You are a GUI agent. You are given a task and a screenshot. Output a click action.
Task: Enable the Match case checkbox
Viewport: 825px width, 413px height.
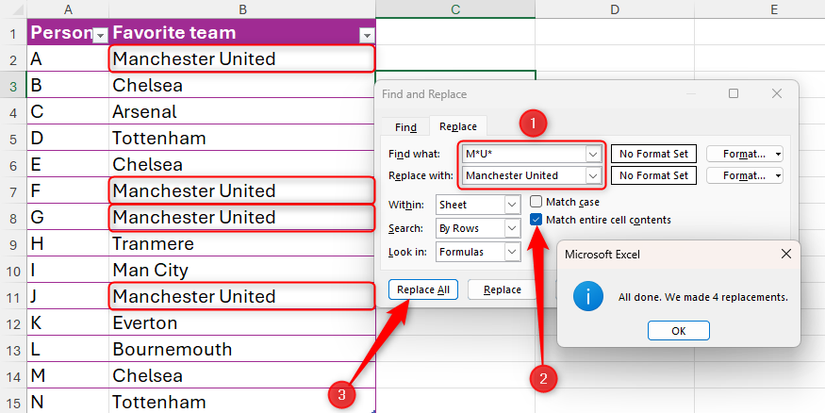coord(536,202)
